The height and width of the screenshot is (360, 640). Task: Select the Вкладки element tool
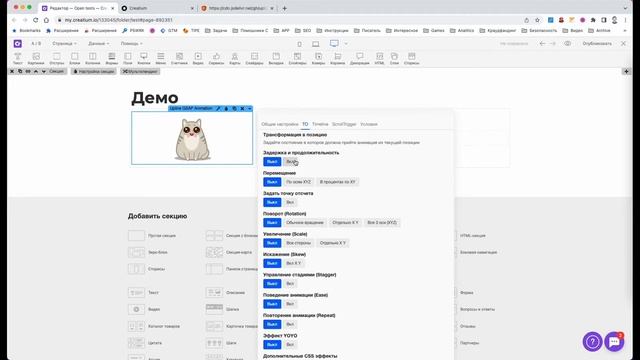click(x=276, y=58)
